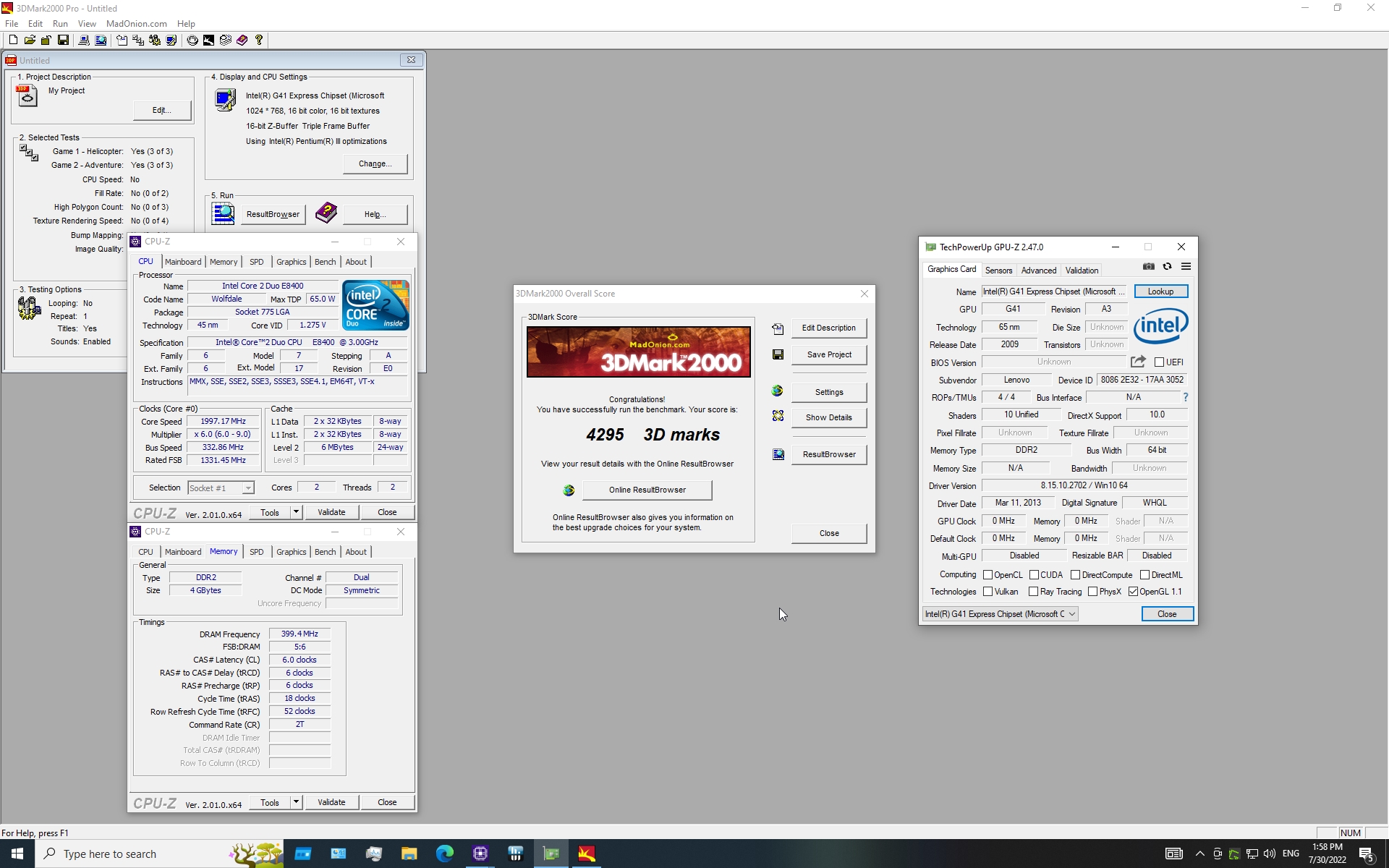Screen dimensions: 1389x868
Task: Click the purple help book icon beside Help button
Action: [x=326, y=213]
